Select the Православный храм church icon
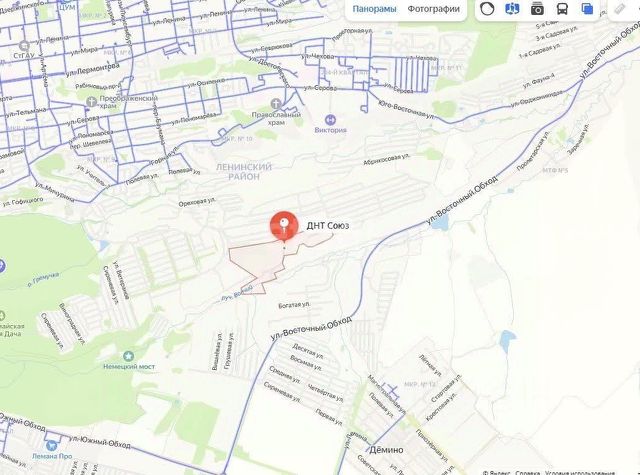 click(276, 103)
